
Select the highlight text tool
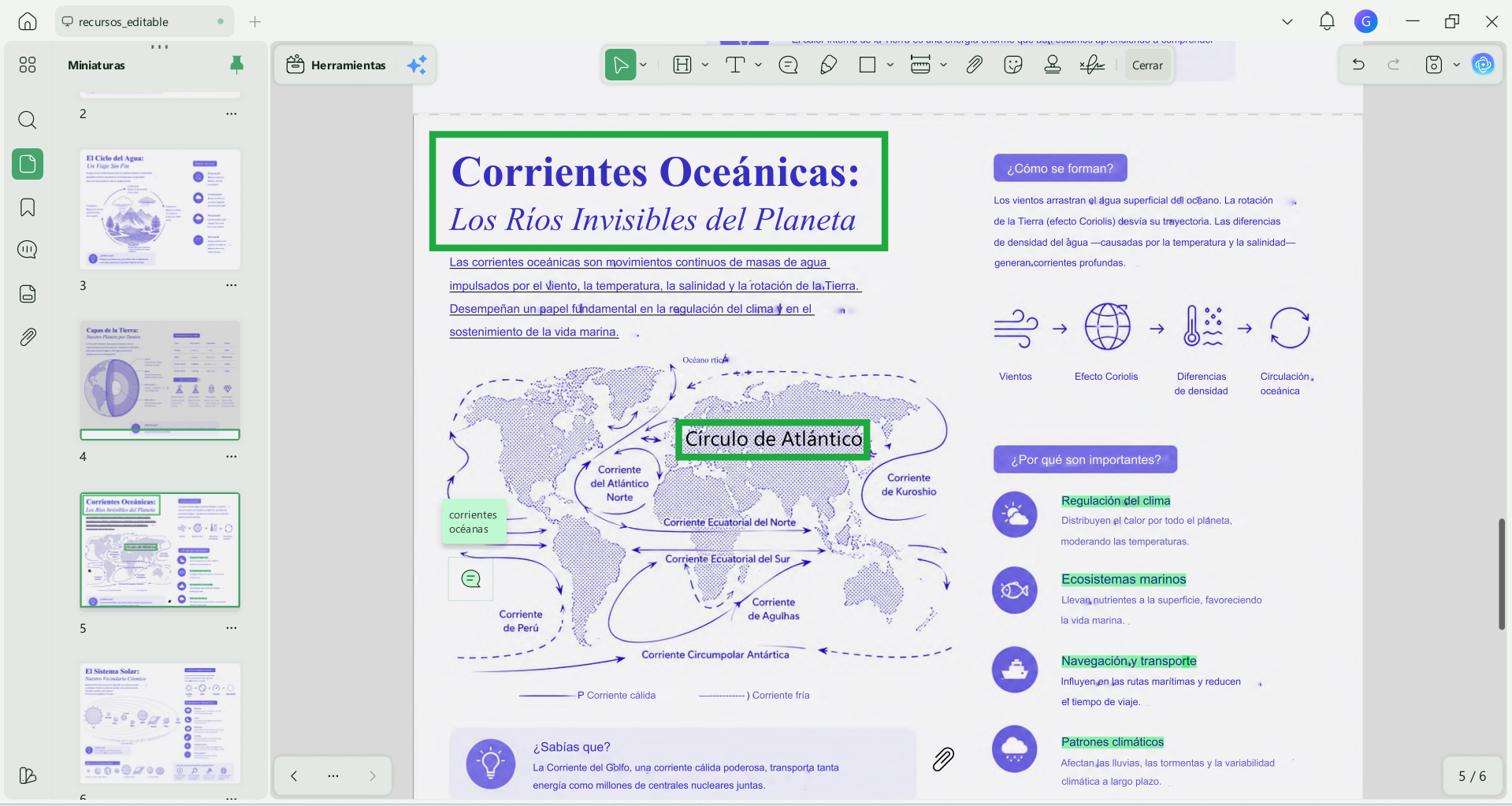click(x=682, y=65)
